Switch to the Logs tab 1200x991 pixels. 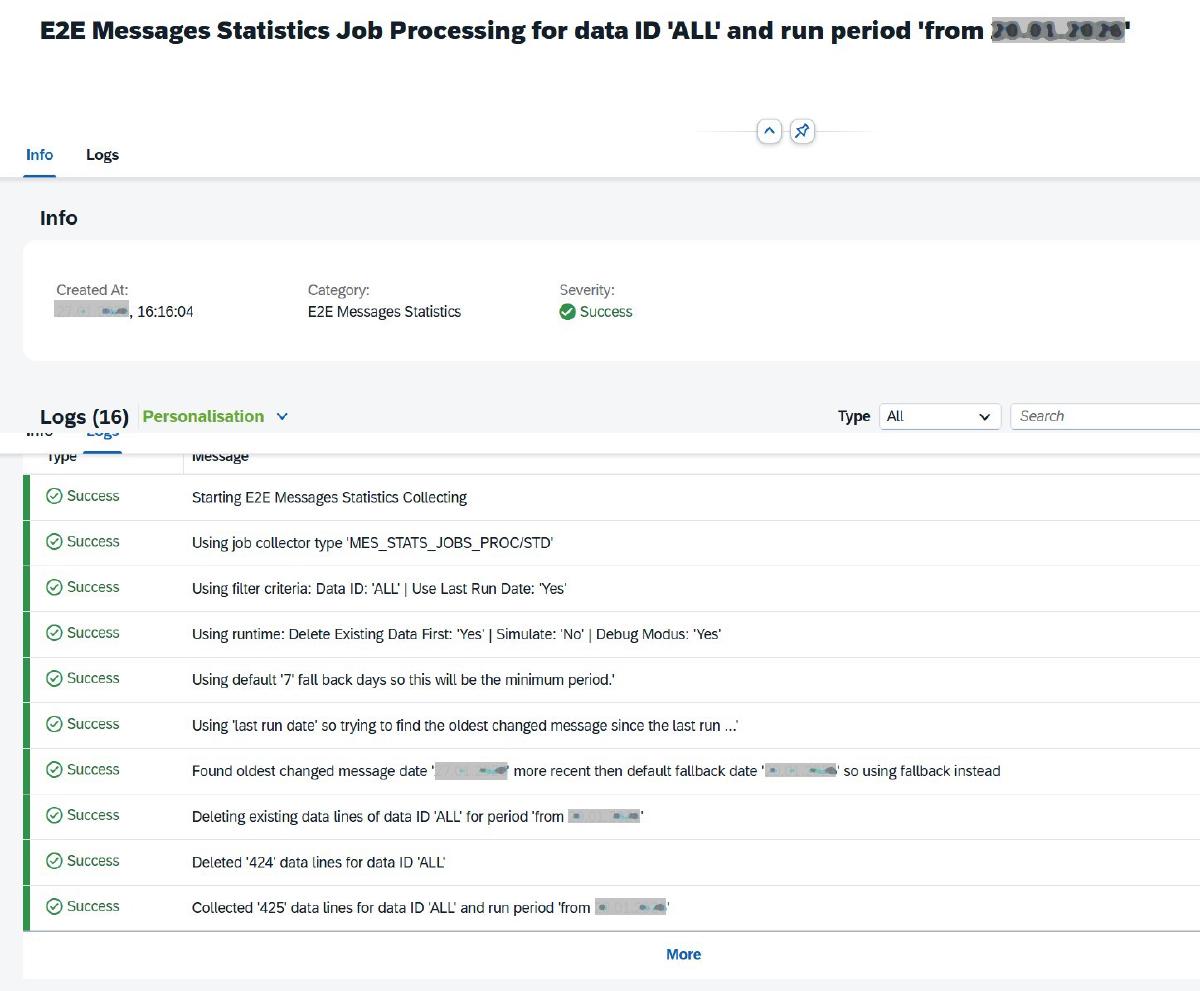point(102,155)
